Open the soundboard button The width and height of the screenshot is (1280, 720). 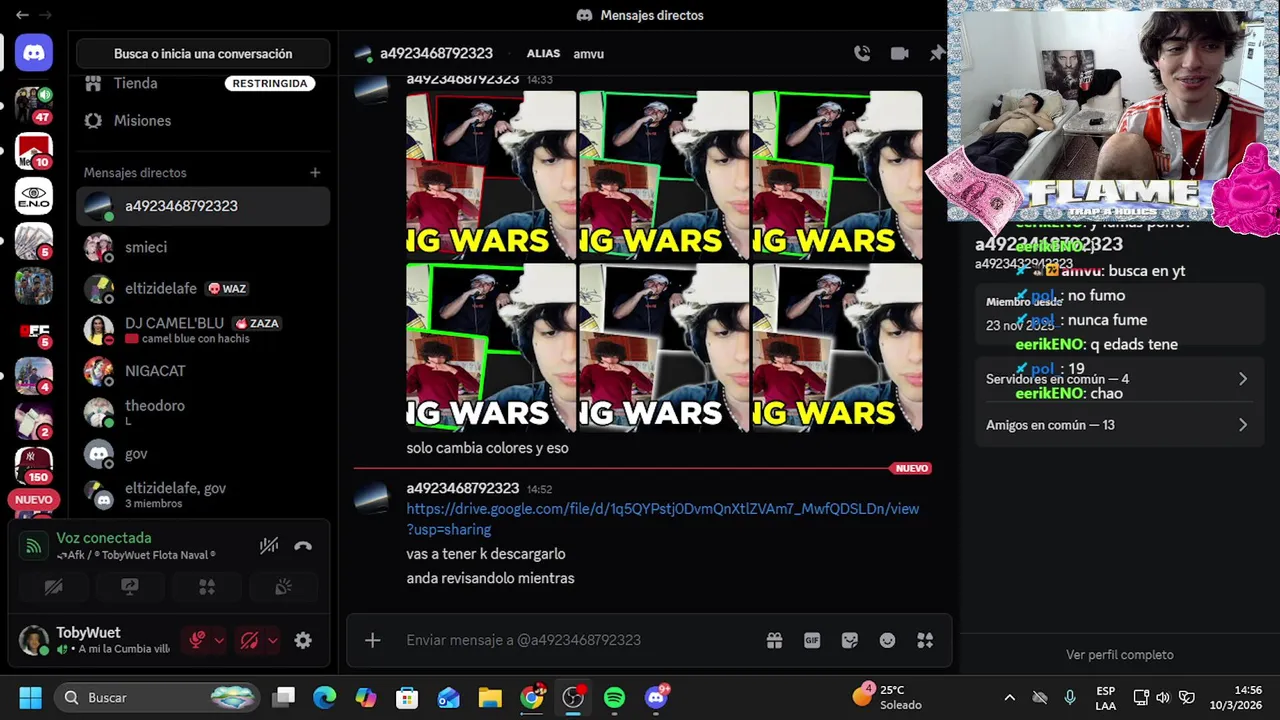tap(283, 587)
